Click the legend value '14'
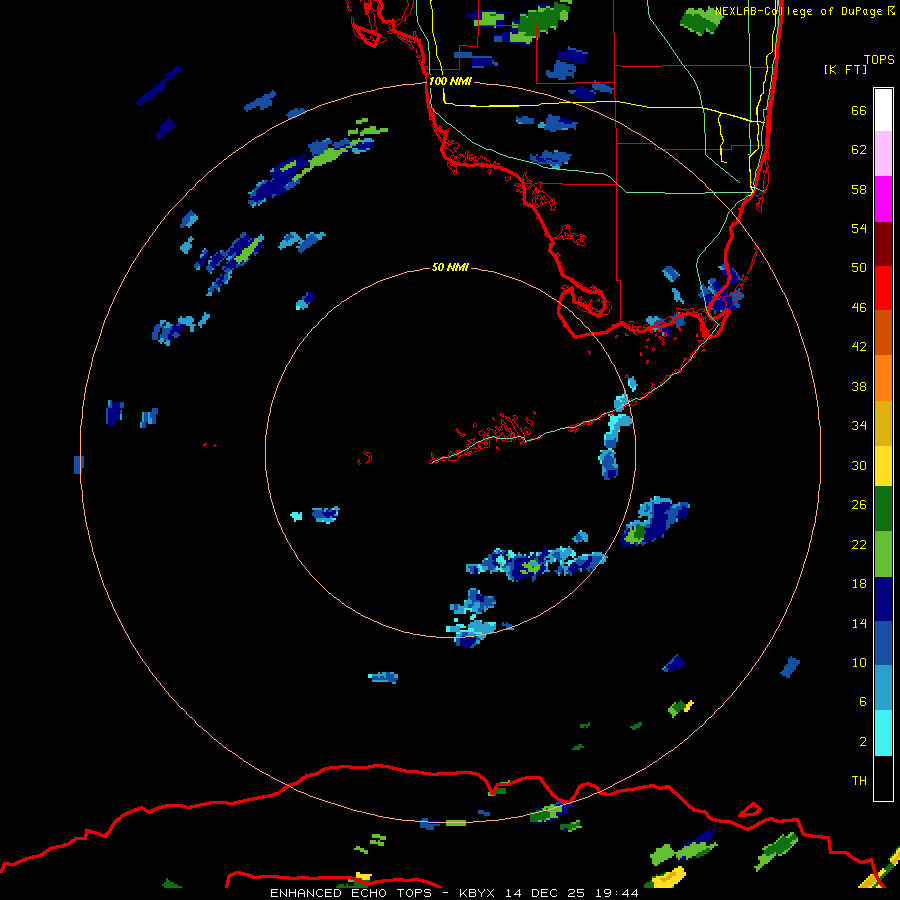This screenshot has width=900, height=900. pos(859,623)
